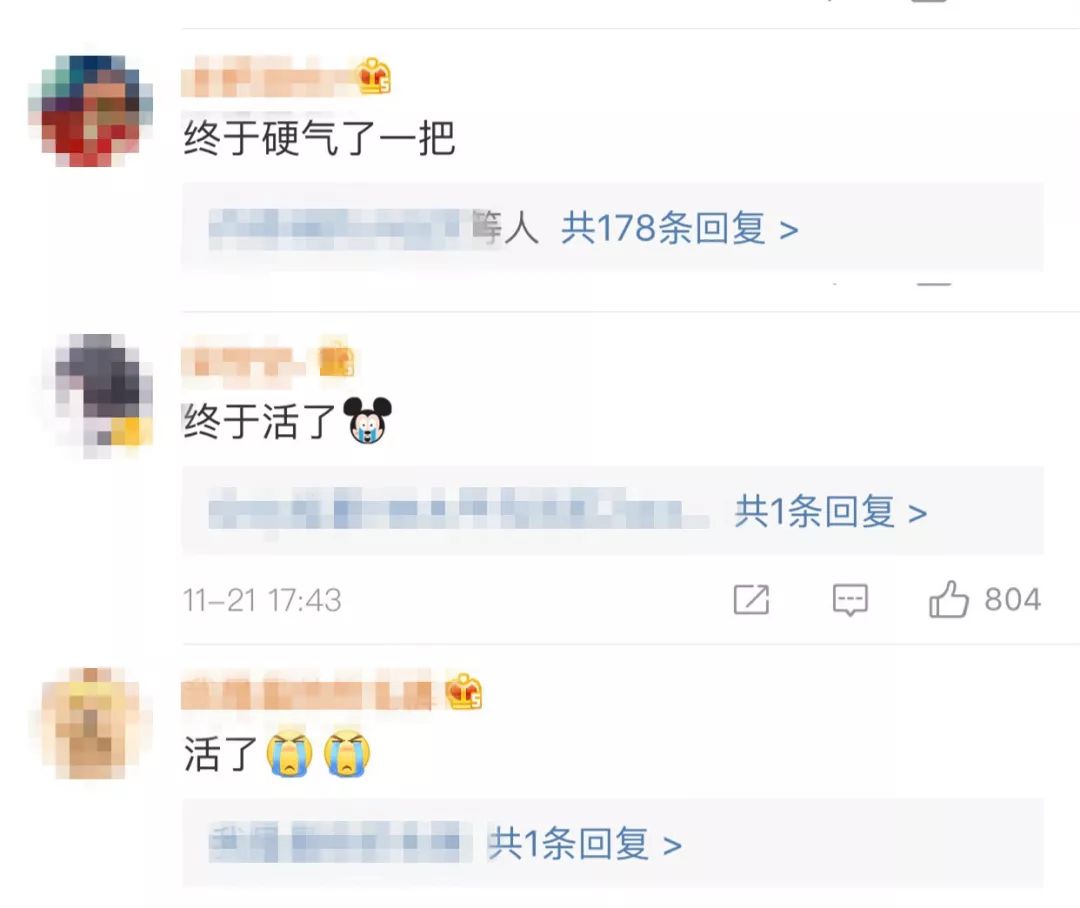
Task: Expand 共178条回复 replies
Action: coord(679,228)
